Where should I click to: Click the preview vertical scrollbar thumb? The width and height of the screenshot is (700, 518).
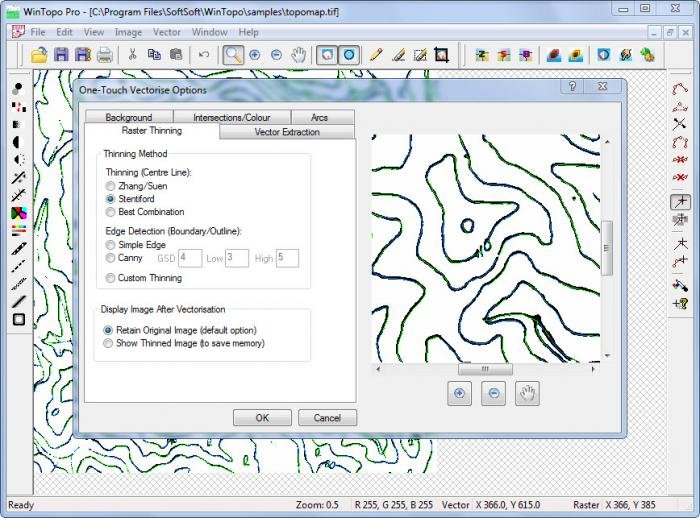(x=607, y=248)
